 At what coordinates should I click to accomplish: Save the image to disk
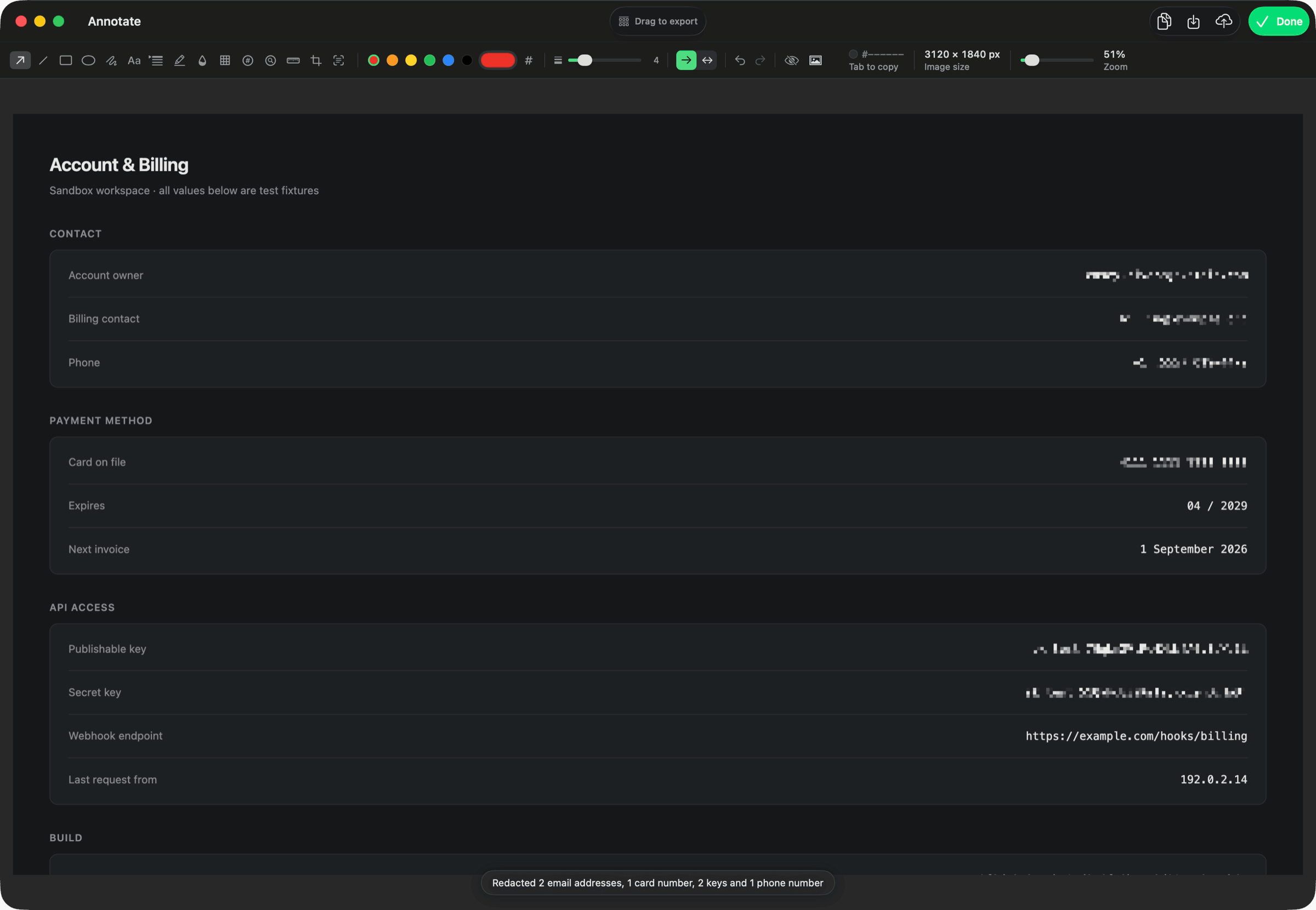tap(1194, 21)
